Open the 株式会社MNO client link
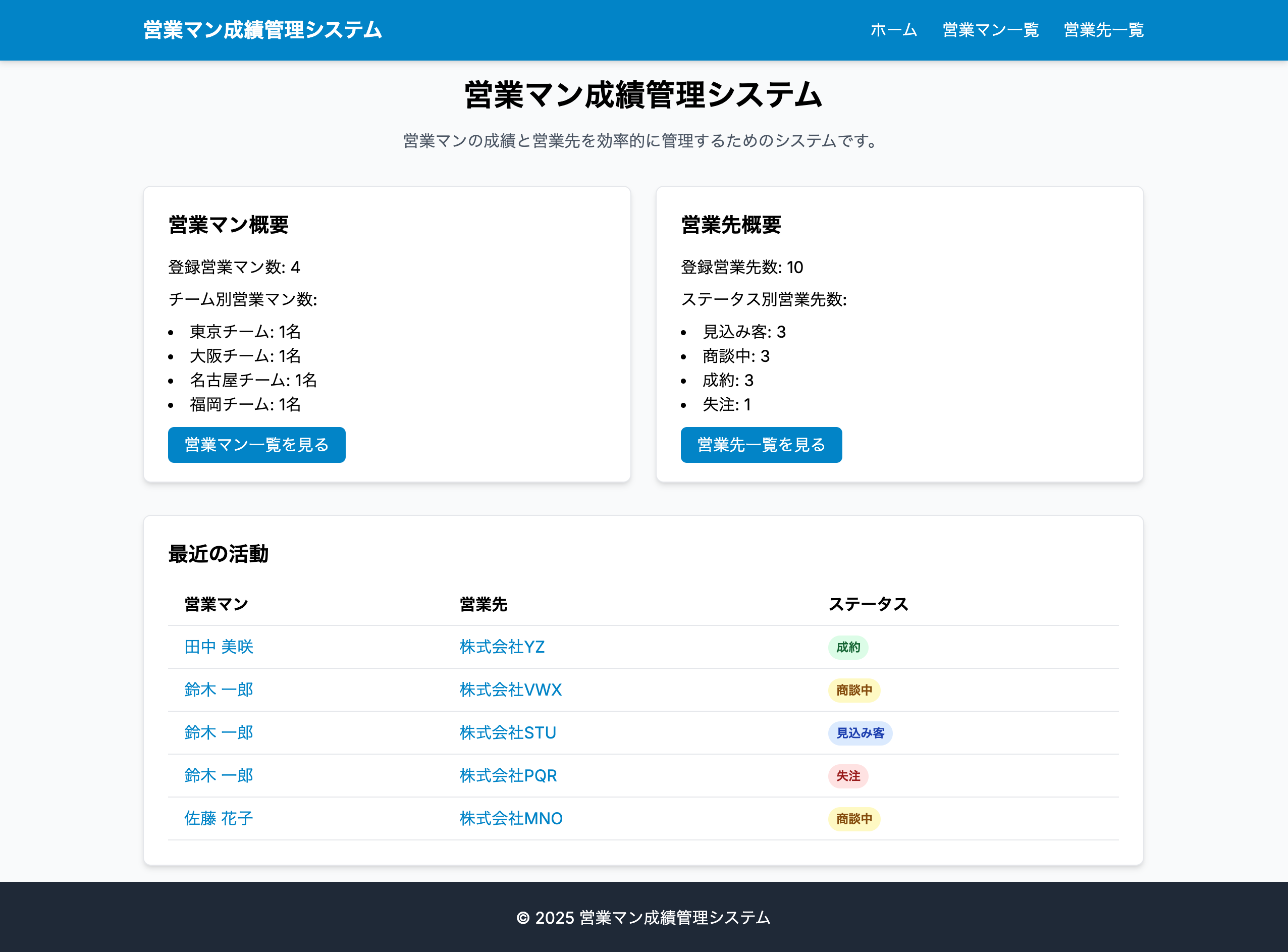 point(510,818)
